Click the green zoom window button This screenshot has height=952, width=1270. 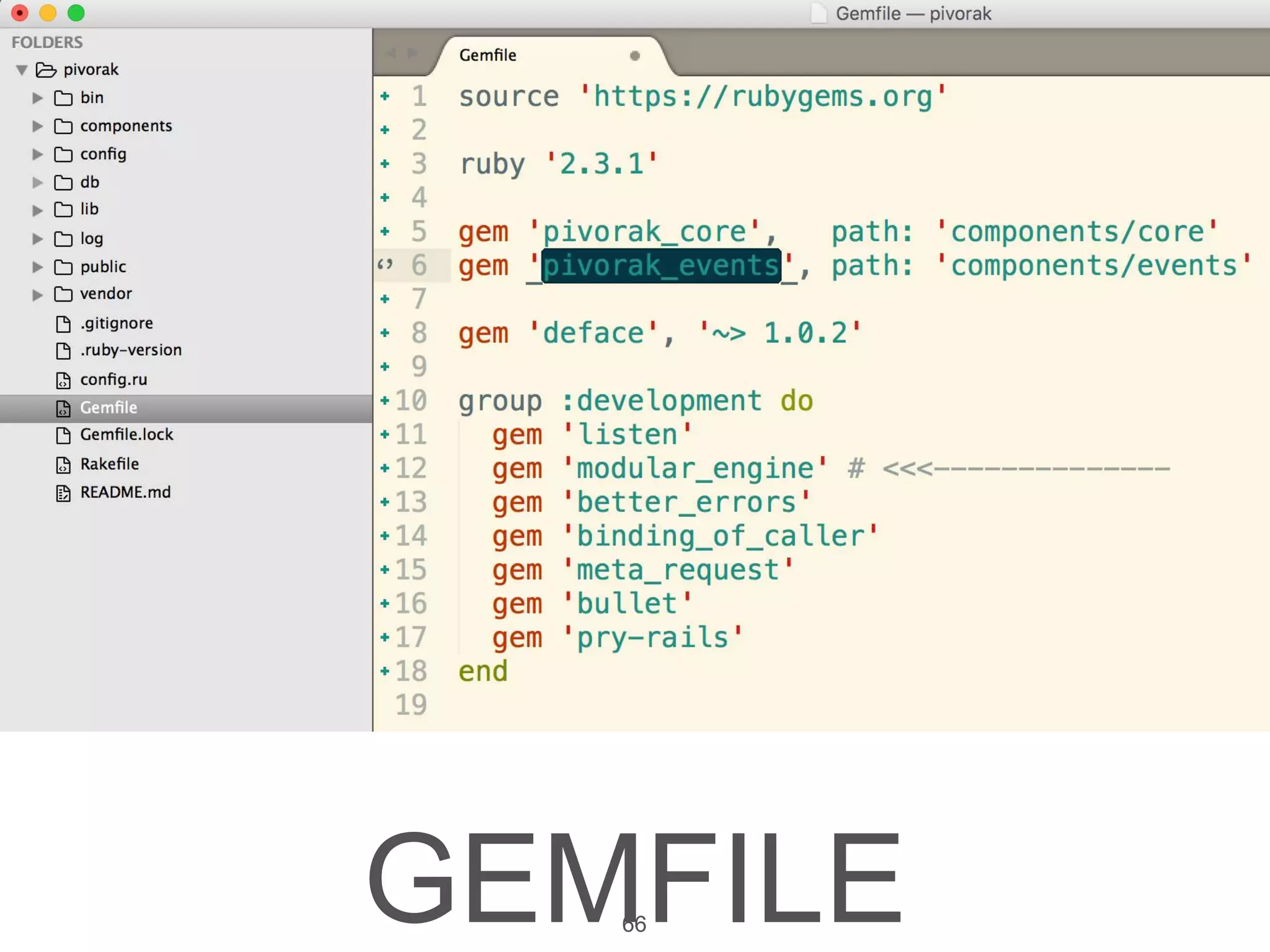tap(76, 13)
